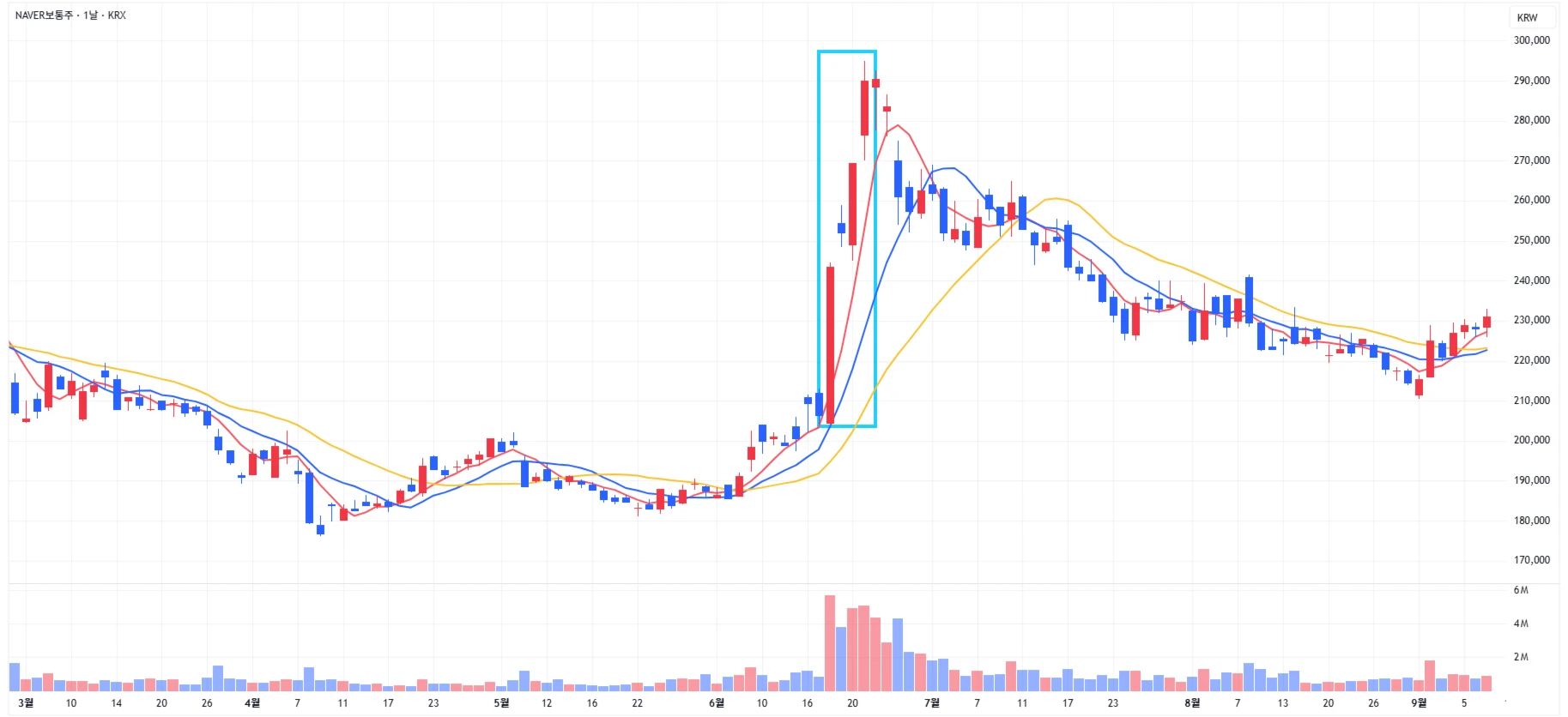This screenshot has height=717, width=1568.
Task: Open the KRW currency selector
Action: coord(1527,17)
